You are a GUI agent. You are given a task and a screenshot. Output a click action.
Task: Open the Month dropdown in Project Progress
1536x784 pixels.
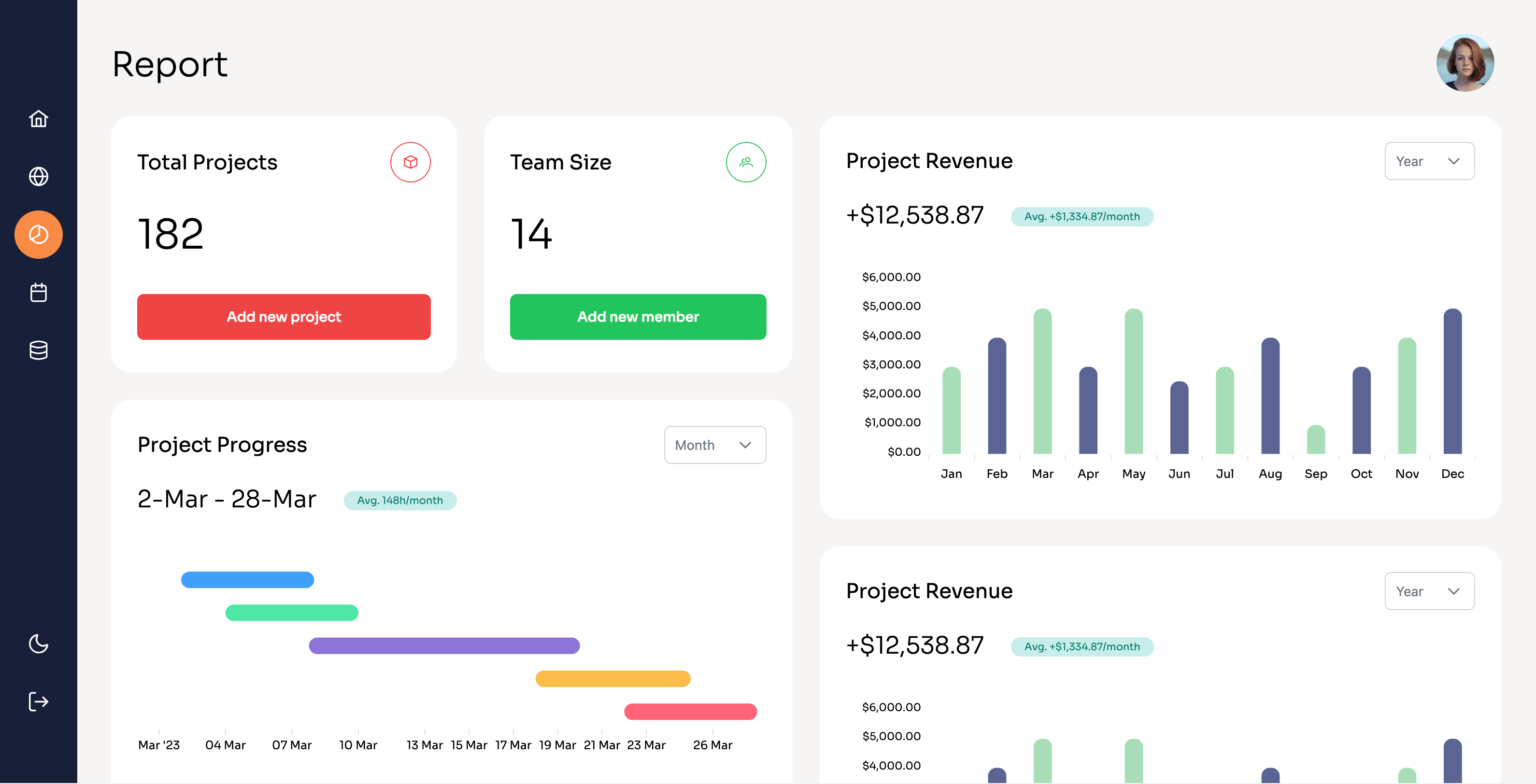(714, 445)
